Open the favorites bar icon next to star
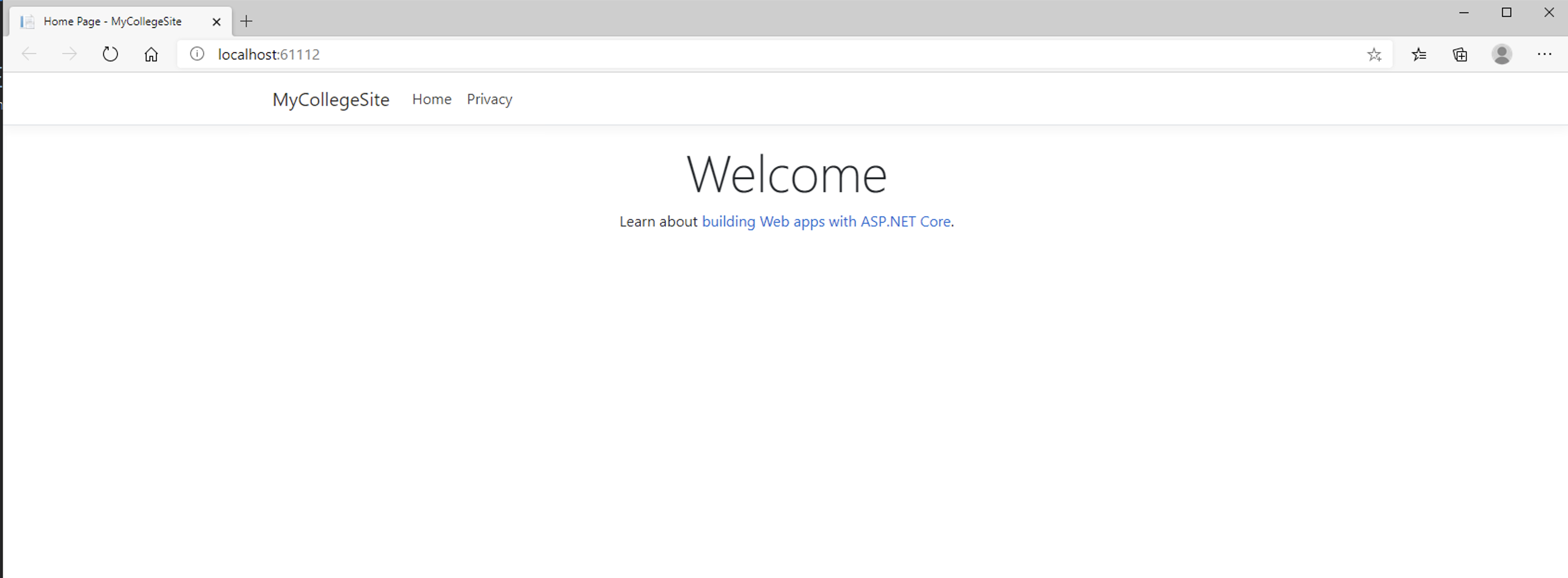1568x578 pixels. (1420, 54)
